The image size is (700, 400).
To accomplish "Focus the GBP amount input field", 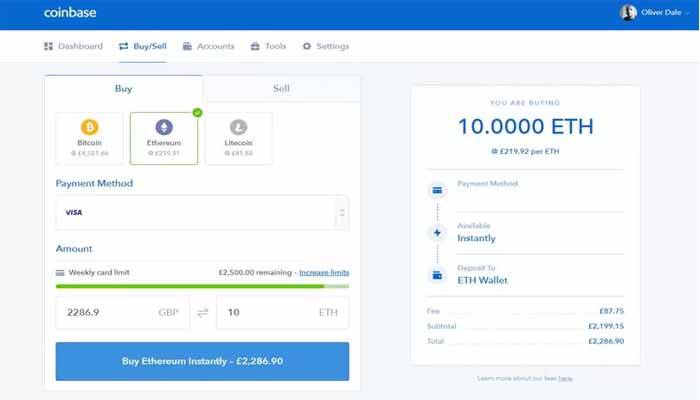I will (x=122, y=312).
